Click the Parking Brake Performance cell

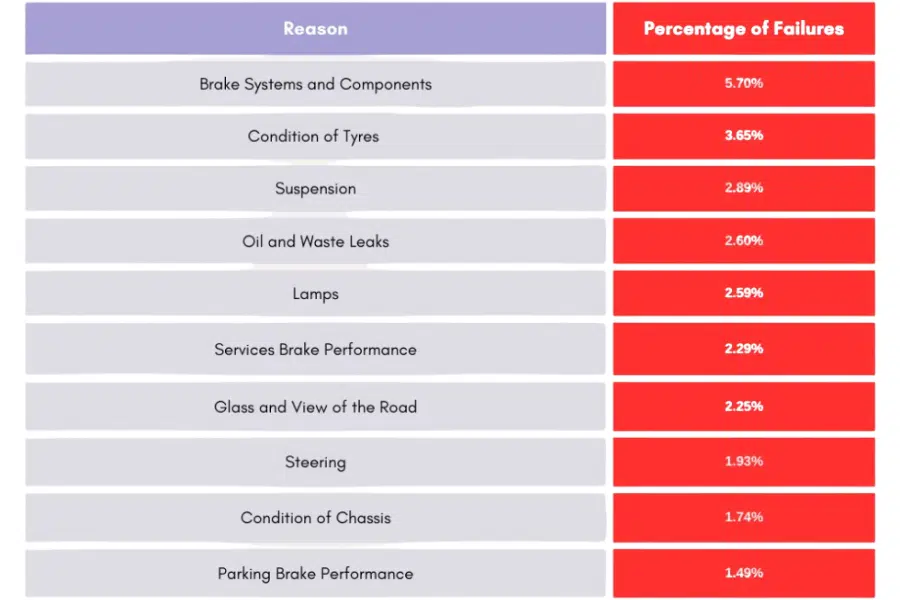point(315,574)
